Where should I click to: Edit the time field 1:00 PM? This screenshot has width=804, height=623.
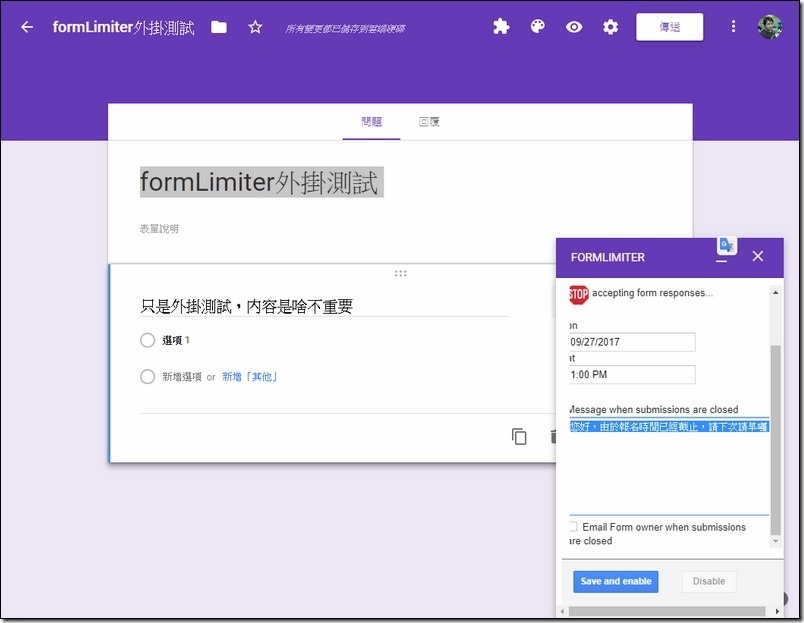(632, 374)
